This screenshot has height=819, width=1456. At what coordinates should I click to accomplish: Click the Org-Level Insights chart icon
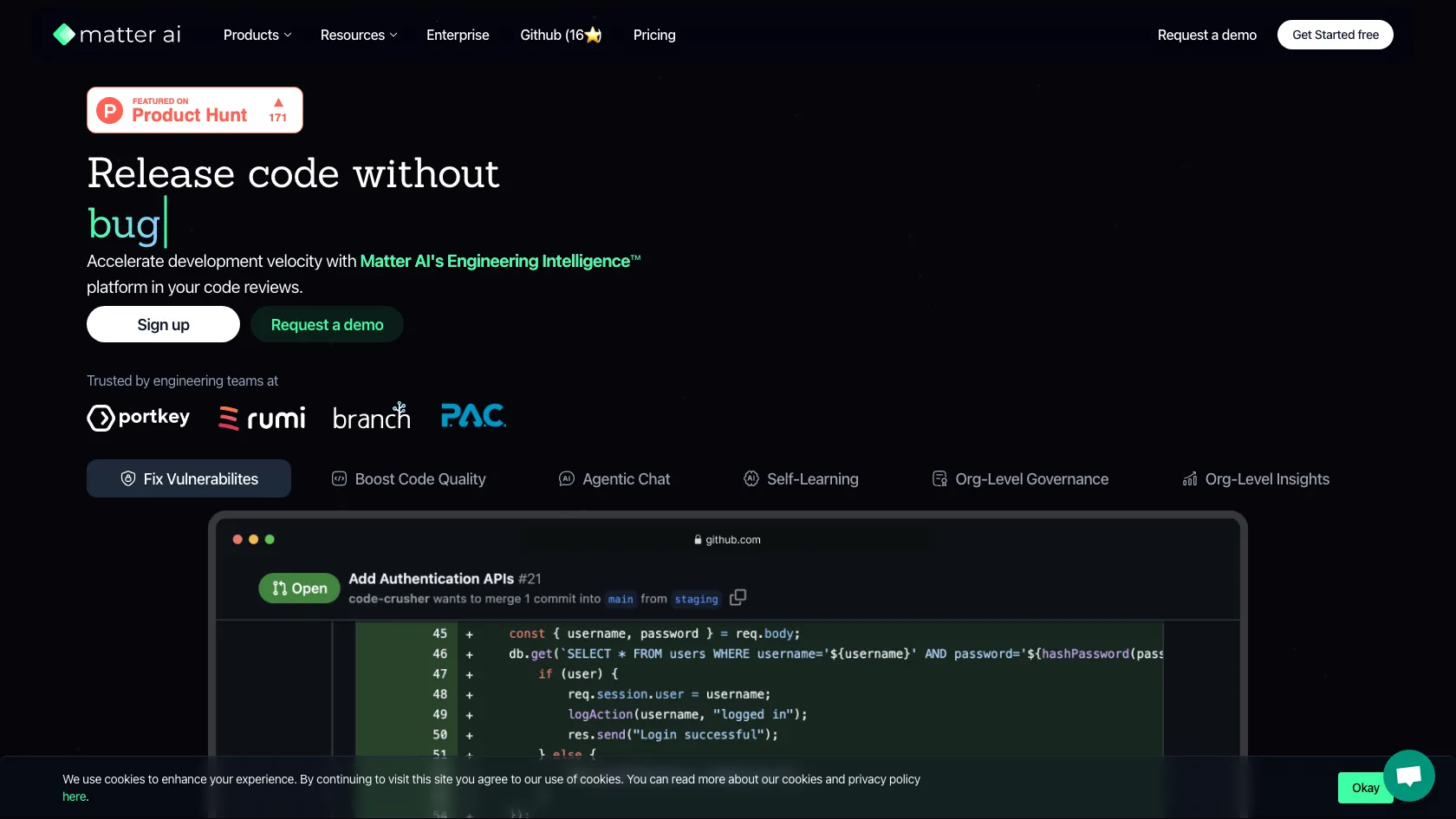coord(1190,478)
